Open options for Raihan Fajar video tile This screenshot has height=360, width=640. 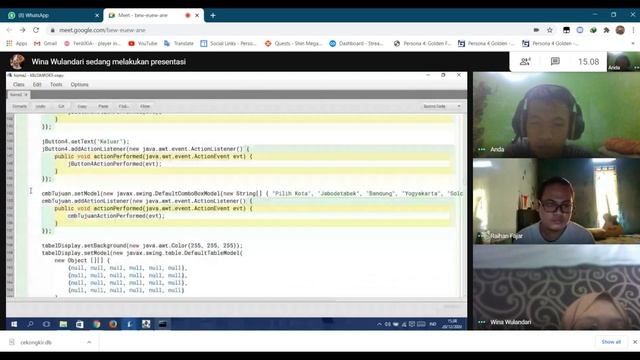pos(482,236)
